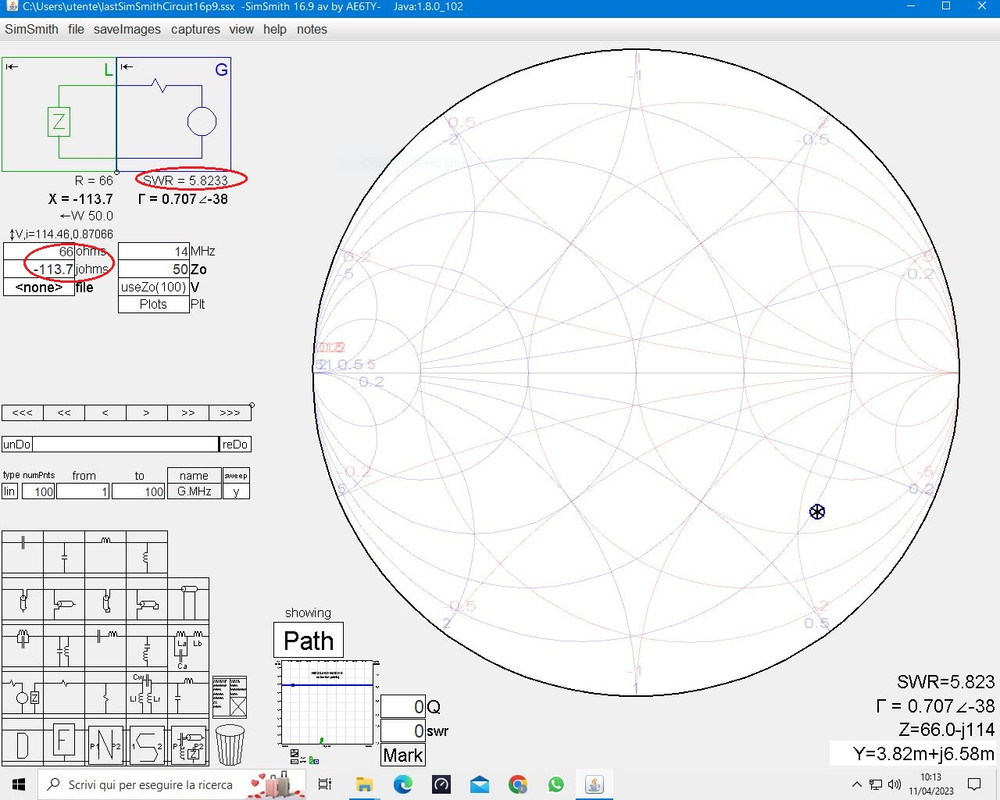Select the S parameter 1-2 block

click(147, 743)
